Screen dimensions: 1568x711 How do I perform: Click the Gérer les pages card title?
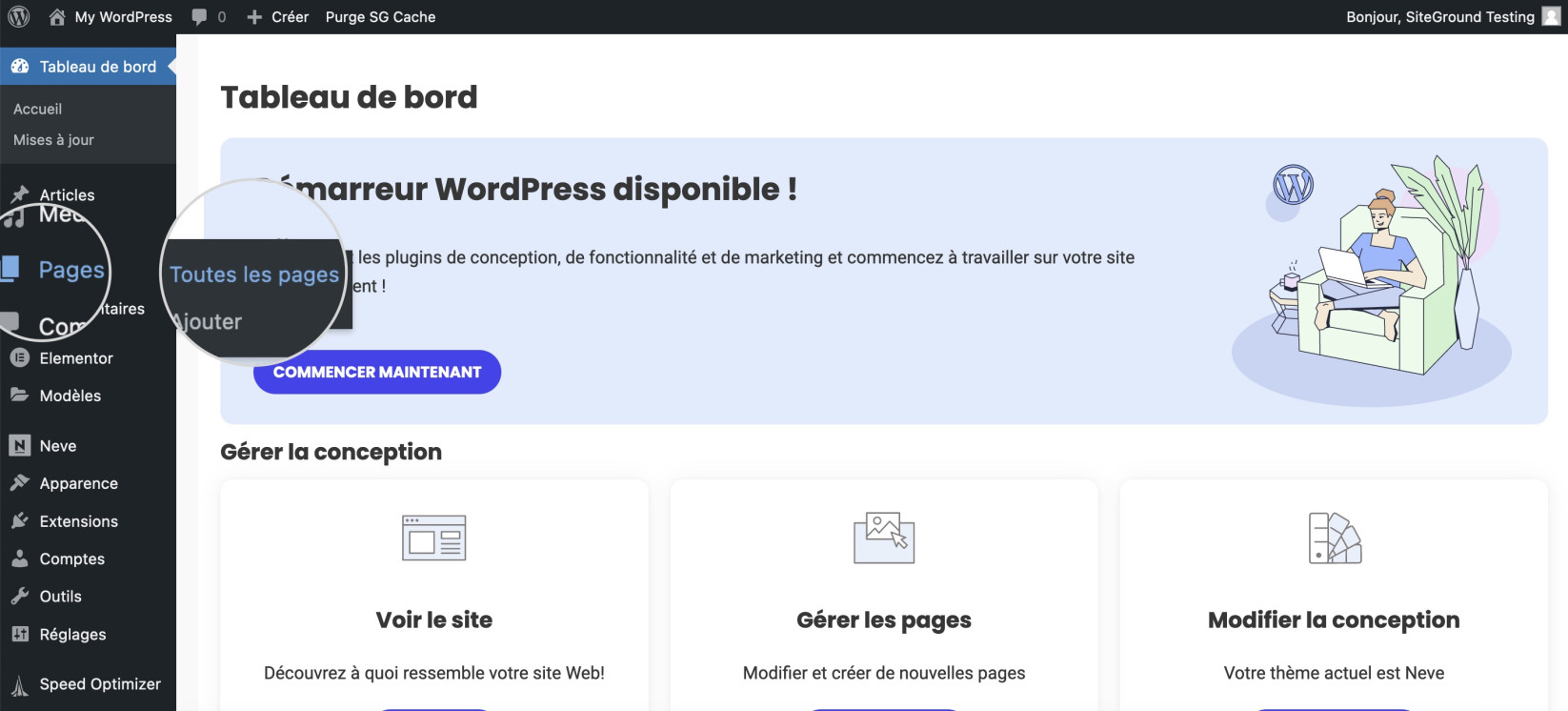point(884,620)
